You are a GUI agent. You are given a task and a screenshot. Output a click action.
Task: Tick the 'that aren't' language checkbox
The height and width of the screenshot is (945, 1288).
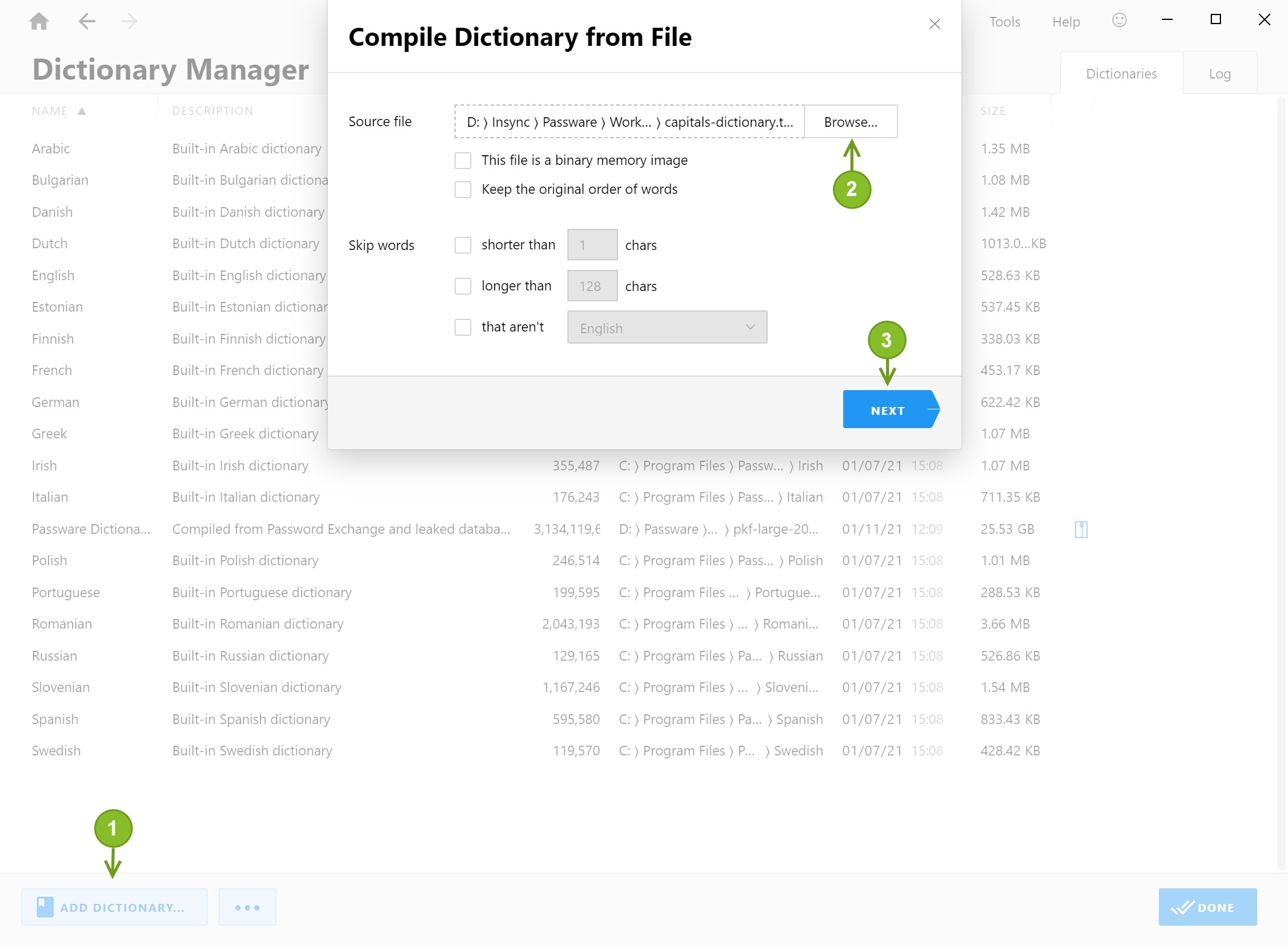click(x=463, y=327)
